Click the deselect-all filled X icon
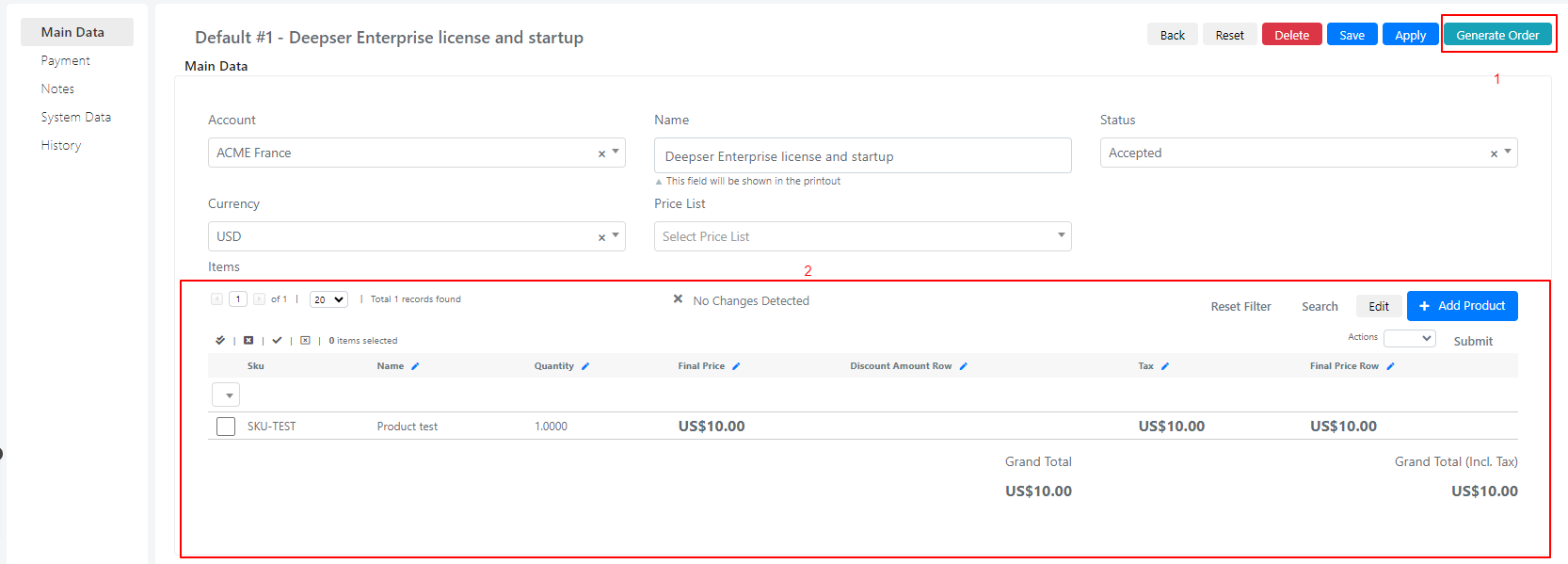 click(248, 340)
